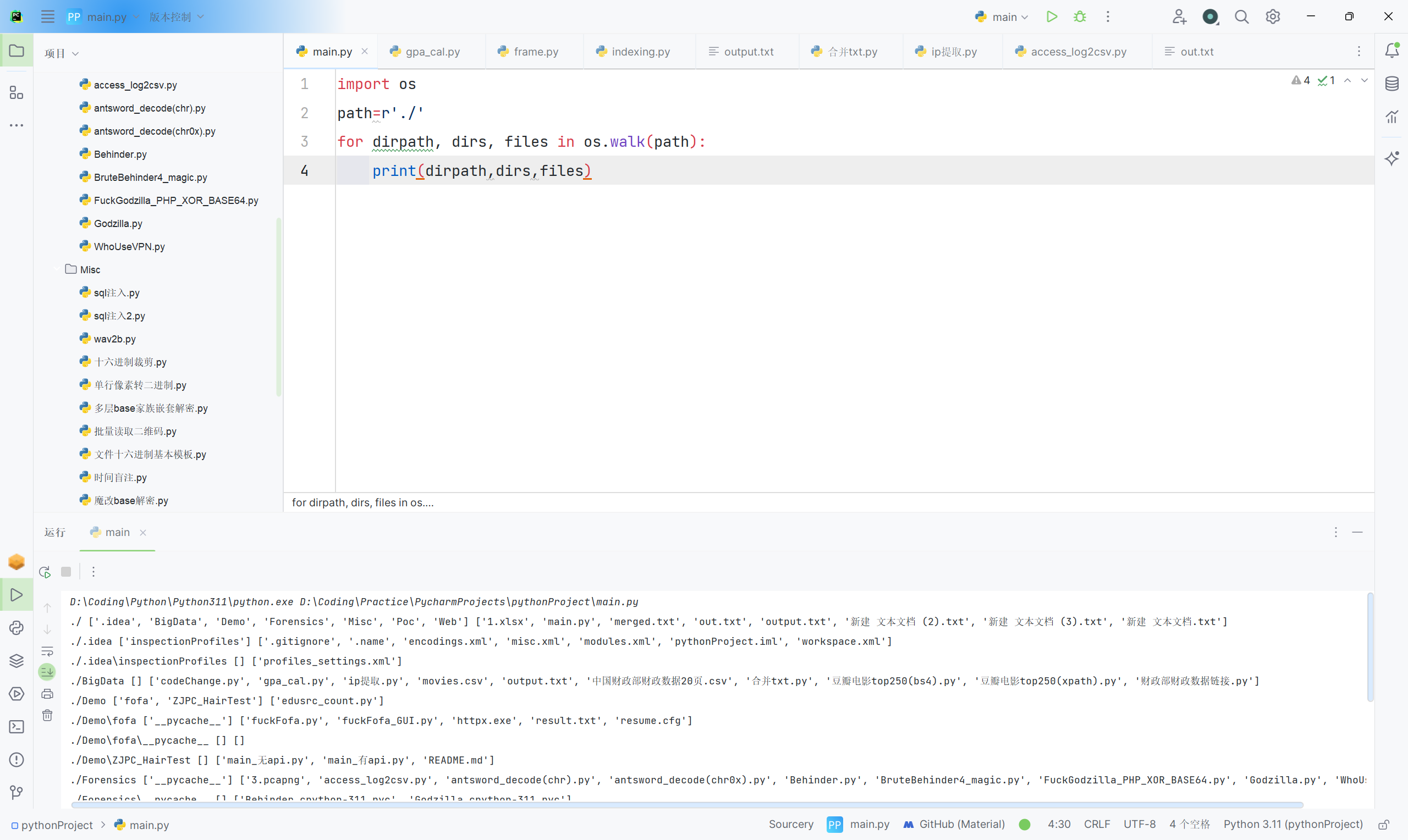Screen dimensions: 1408x840
Task: Open Search Everywhere magnifier icon
Action: coord(1241,16)
